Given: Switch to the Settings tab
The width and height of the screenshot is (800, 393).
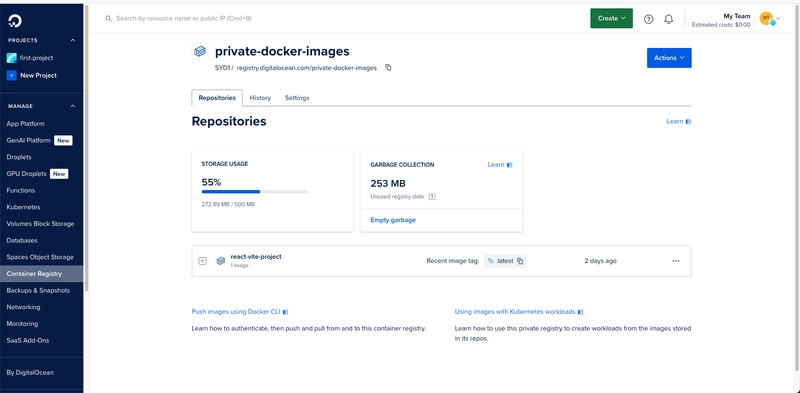Looking at the screenshot, I should coord(297,97).
